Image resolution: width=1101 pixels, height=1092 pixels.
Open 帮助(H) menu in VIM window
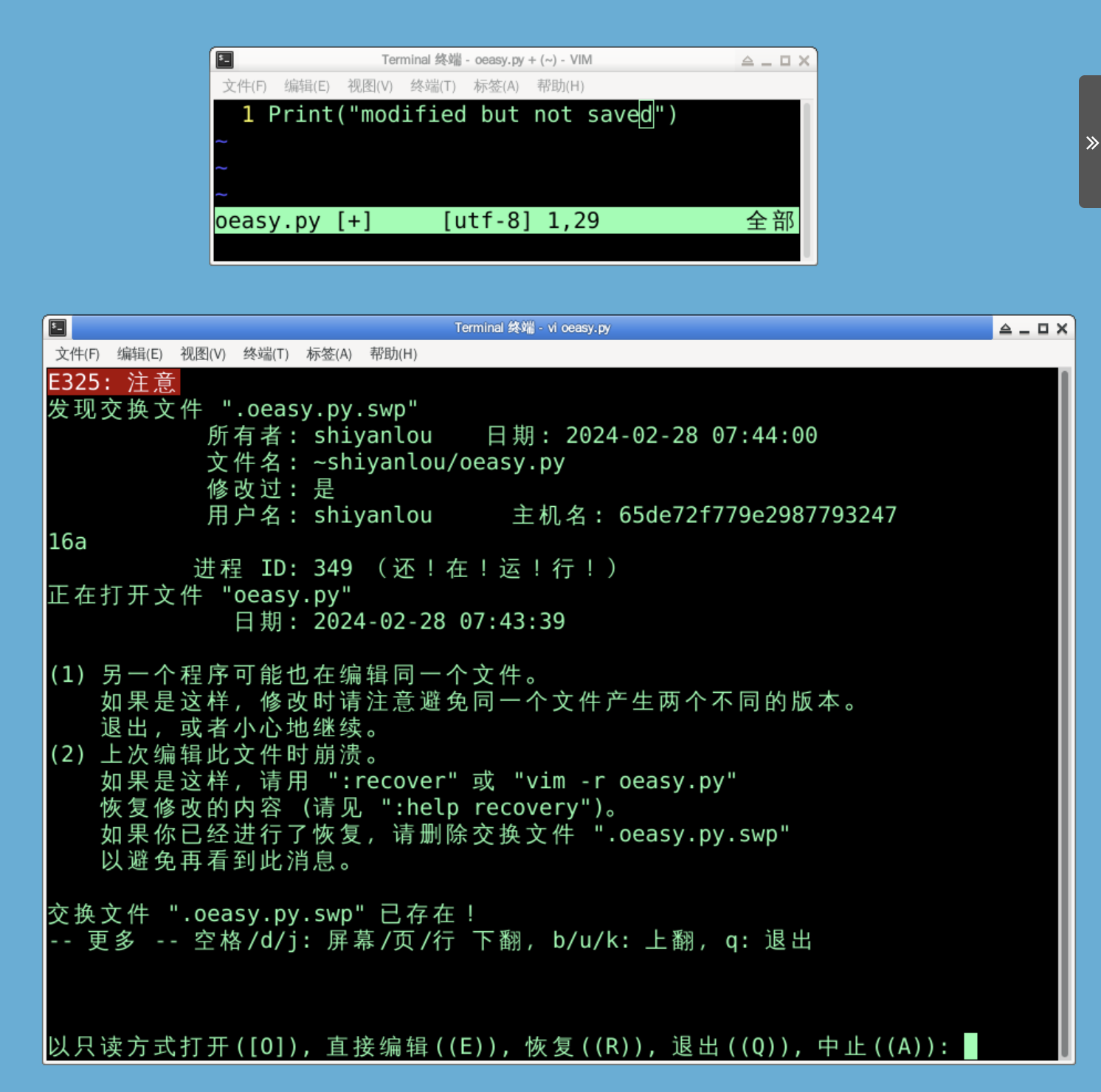(560, 86)
